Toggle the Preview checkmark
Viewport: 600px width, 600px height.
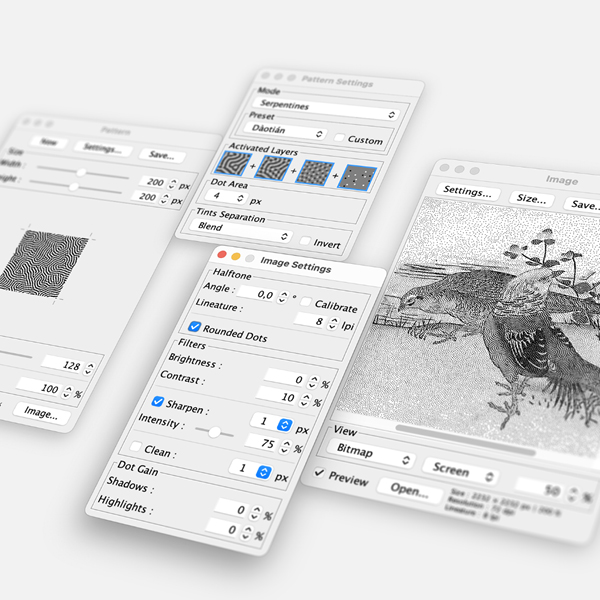[319, 473]
